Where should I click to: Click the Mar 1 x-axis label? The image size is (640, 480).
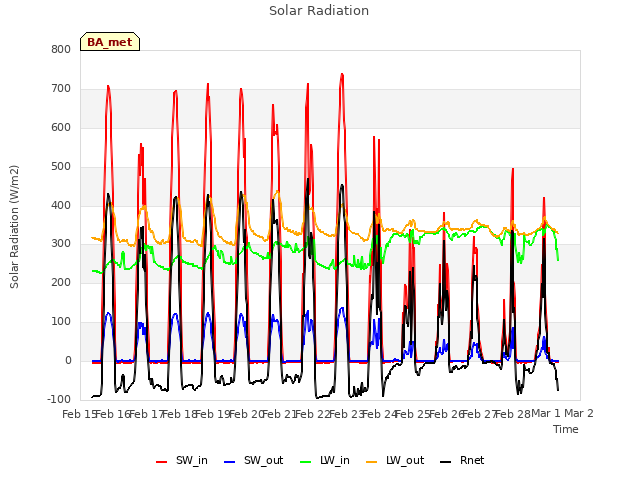(546, 413)
